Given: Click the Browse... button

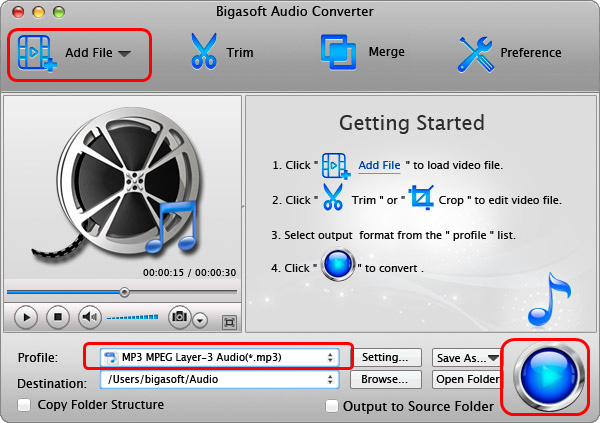Looking at the screenshot, I should tap(386, 379).
